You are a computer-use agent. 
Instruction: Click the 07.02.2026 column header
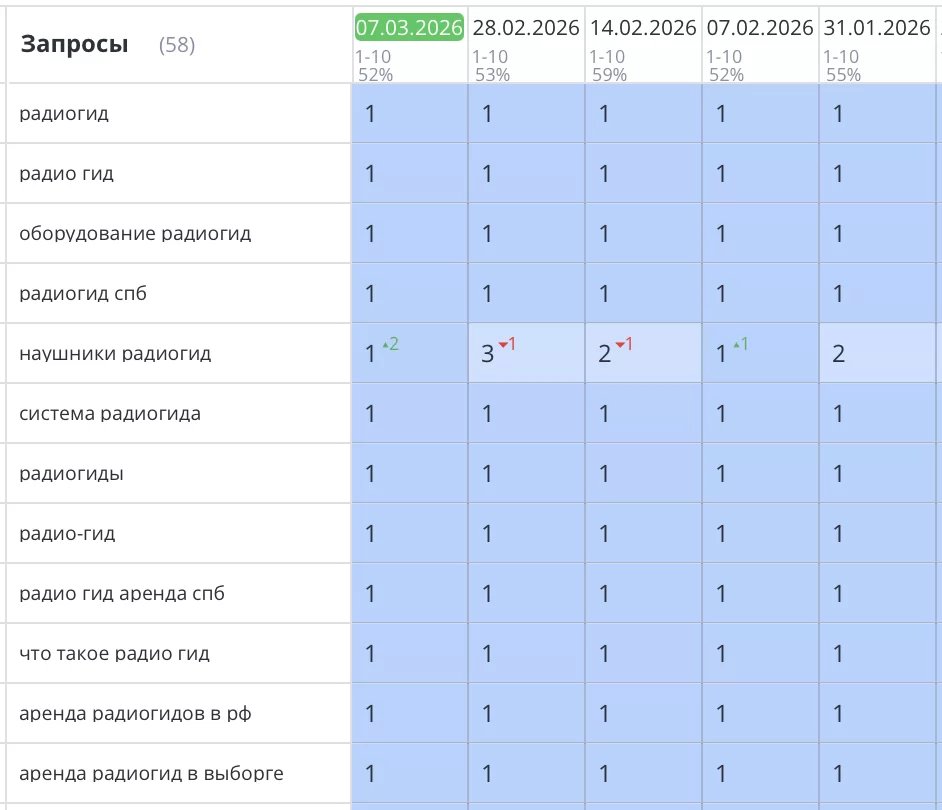[760, 28]
